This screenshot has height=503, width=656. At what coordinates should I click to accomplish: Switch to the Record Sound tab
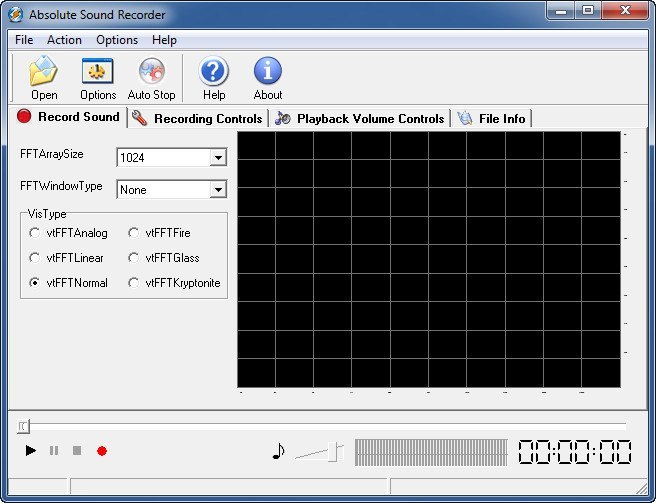69,116
